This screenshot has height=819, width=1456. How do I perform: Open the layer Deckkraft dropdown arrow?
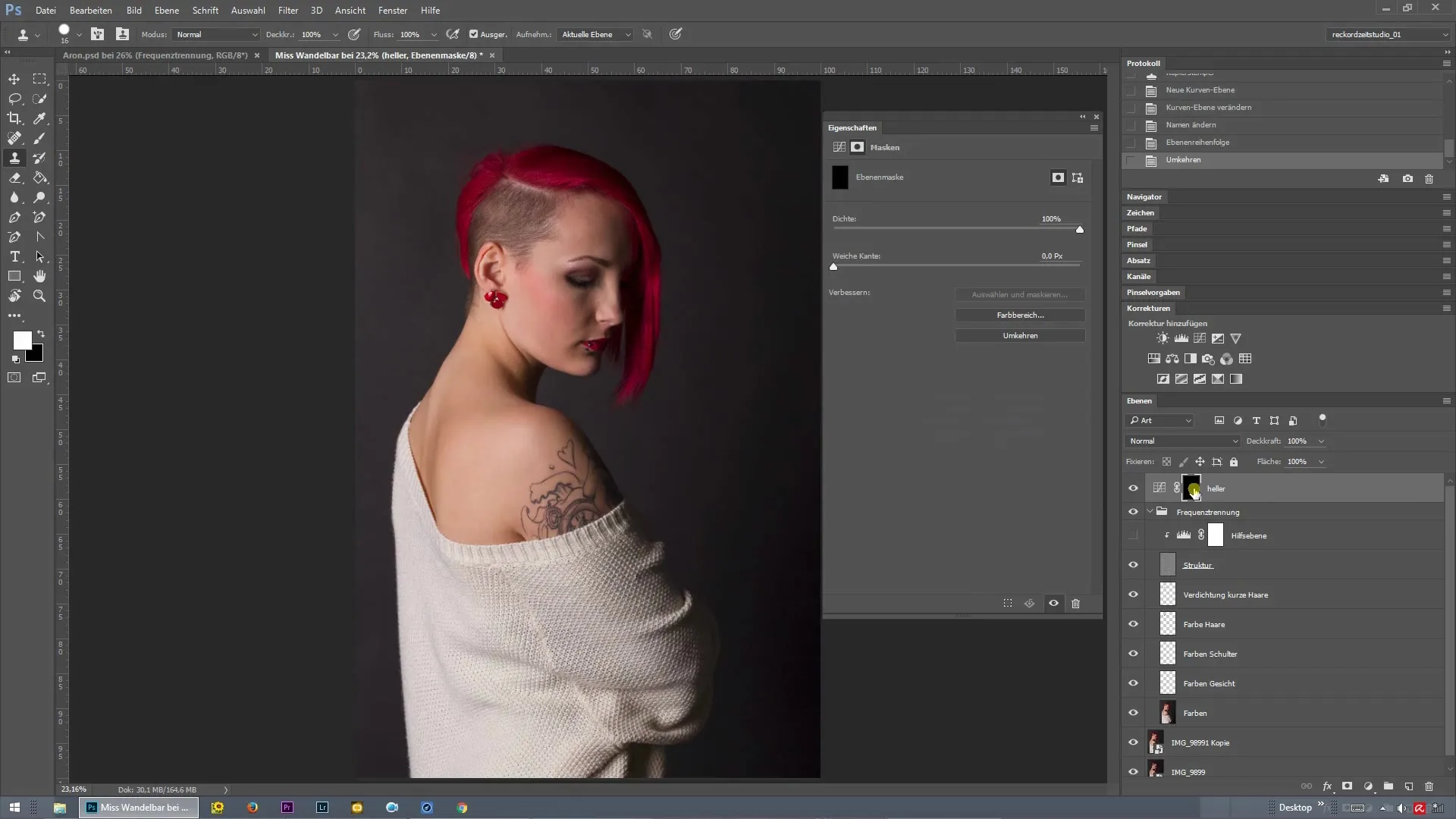click(x=1321, y=441)
